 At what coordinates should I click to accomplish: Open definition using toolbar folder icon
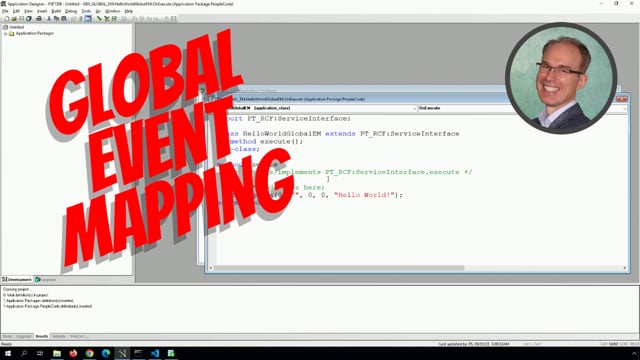coord(14,18)
